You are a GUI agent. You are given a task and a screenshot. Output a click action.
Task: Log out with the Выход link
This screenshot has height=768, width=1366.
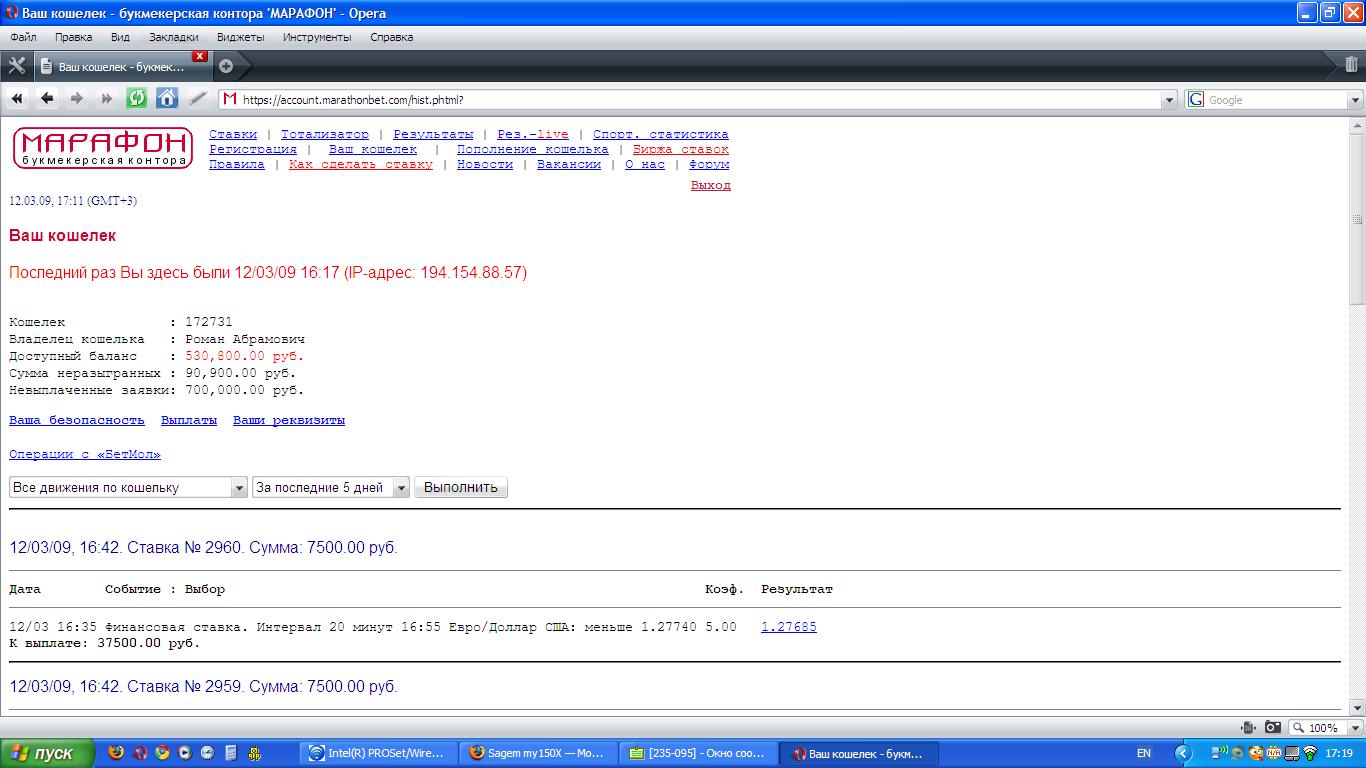pos(711,185)
